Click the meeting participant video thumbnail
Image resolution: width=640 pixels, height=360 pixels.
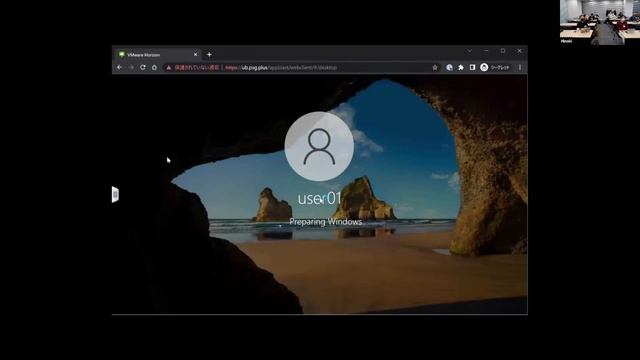click(x=600, y=22)
